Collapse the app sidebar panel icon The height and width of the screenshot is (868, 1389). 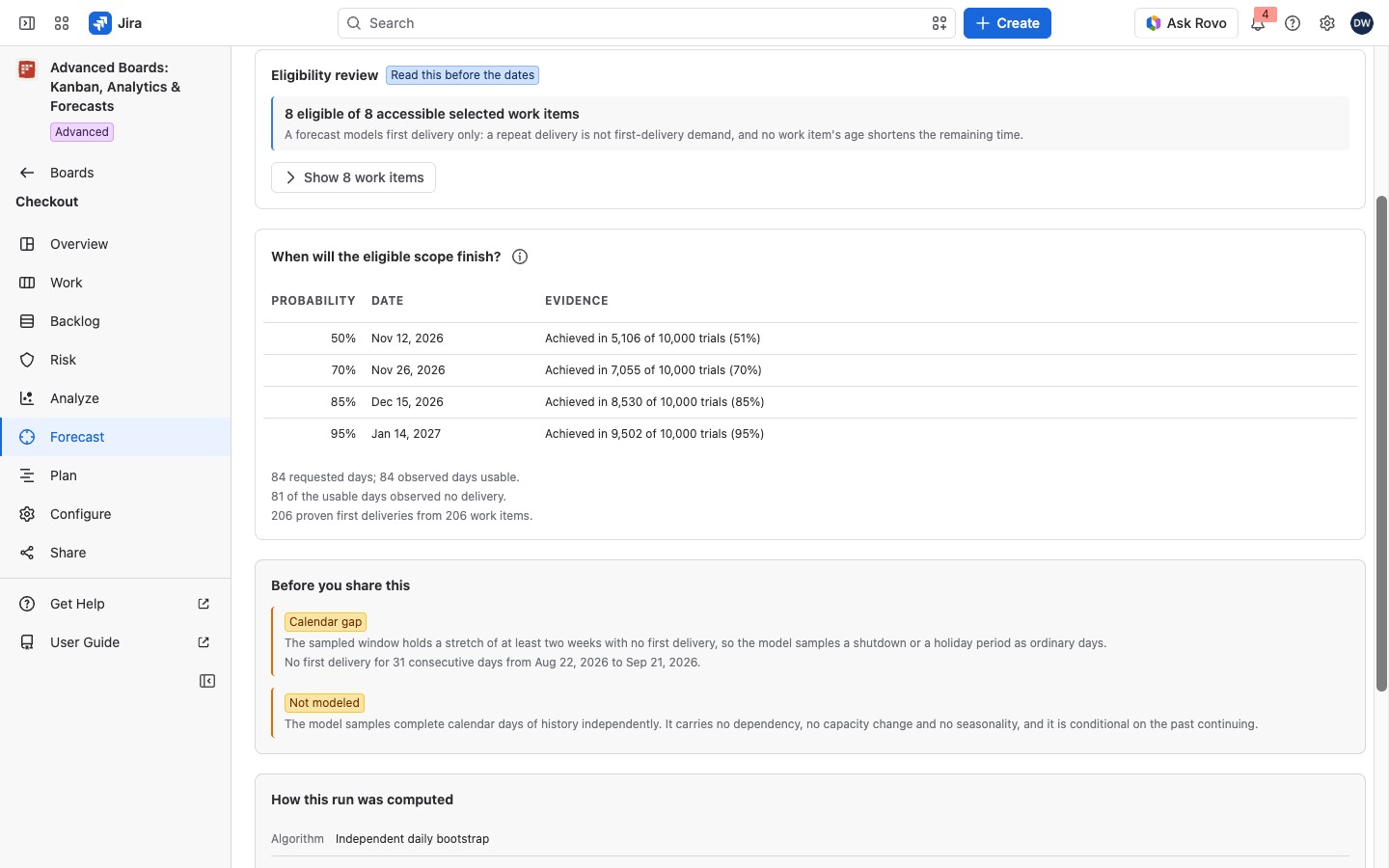(207, 681)
